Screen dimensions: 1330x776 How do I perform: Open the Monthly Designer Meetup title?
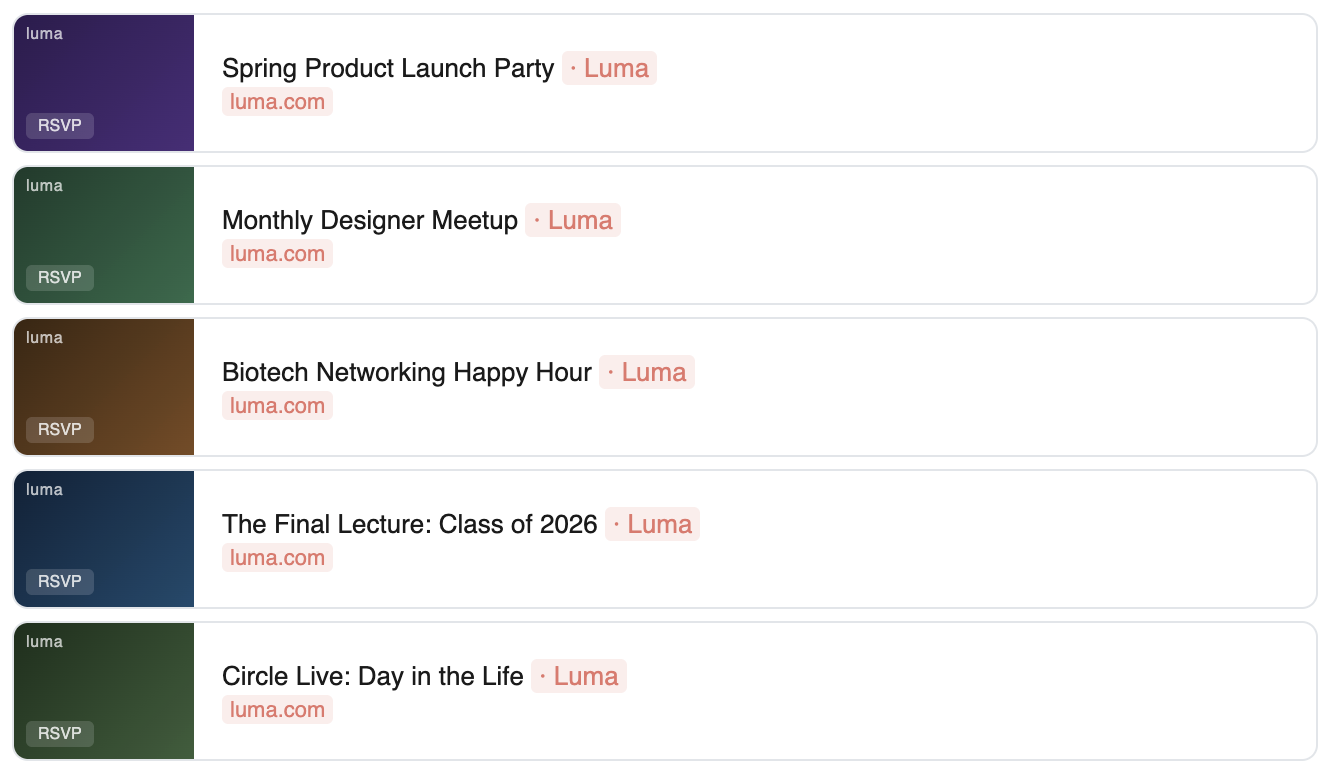(370, 220)
